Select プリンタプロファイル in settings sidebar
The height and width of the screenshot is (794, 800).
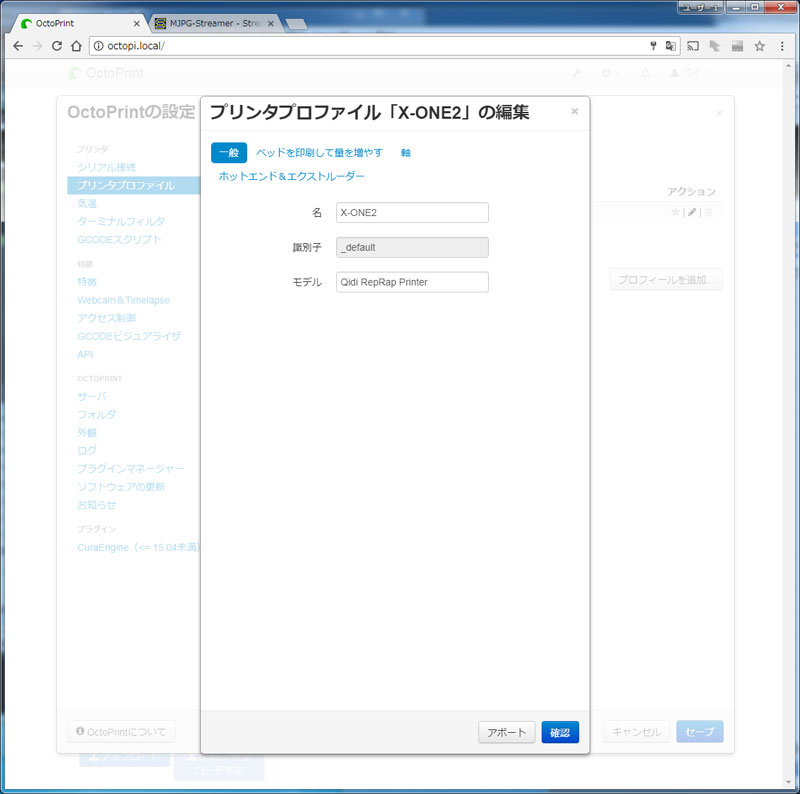(134, 185)
